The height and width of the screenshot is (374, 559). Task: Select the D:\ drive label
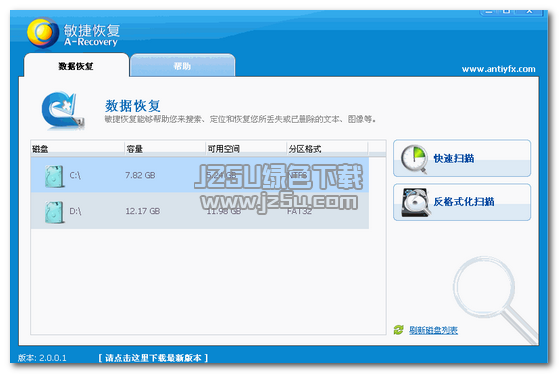pyautogui.click(x=75, y=211)
